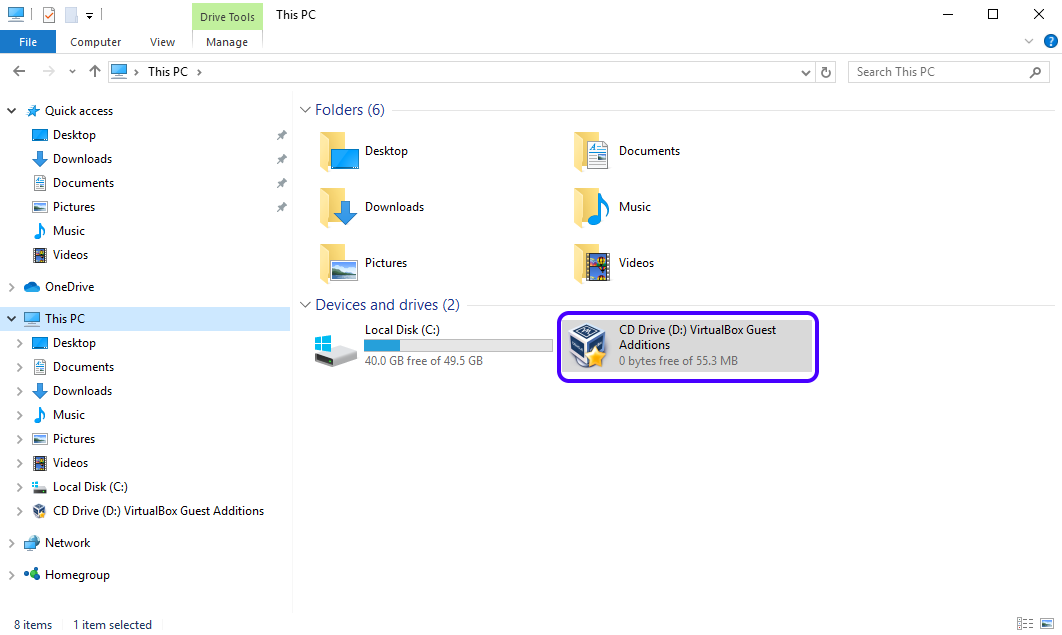The height and width of the screenshot is (635, 1062).
Task: Select Music under This PC tree
Action: click(x=68, y=415)
